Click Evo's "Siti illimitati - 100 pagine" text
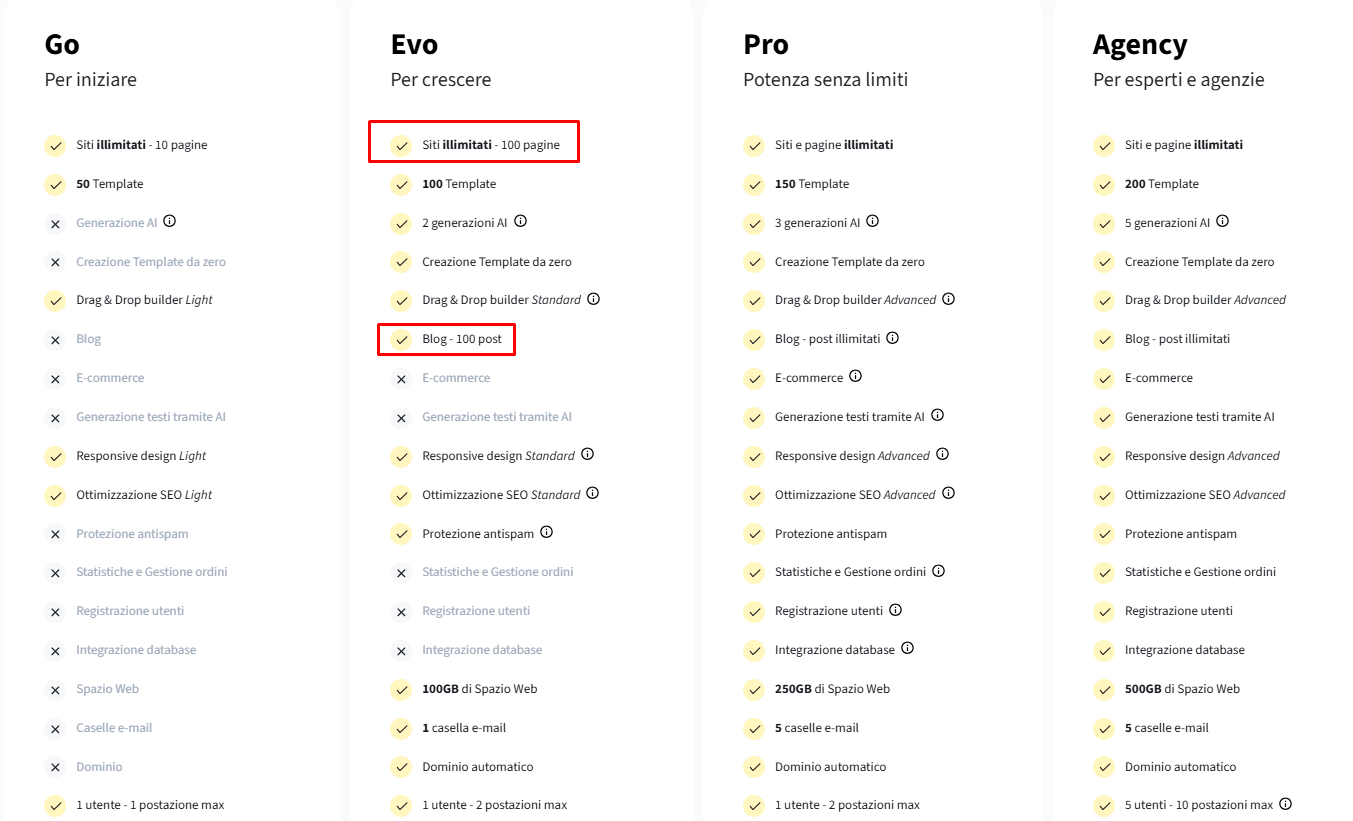The height and width of the screenshot is (821, 1353). point(490,145)
